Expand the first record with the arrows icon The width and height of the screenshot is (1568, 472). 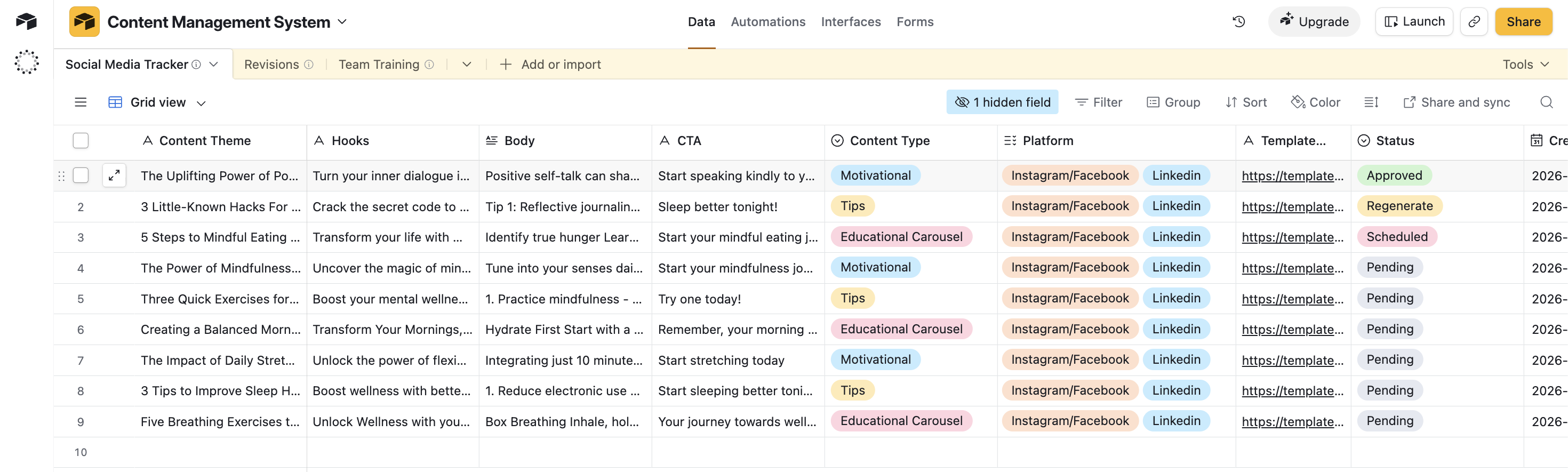point(114,176)
